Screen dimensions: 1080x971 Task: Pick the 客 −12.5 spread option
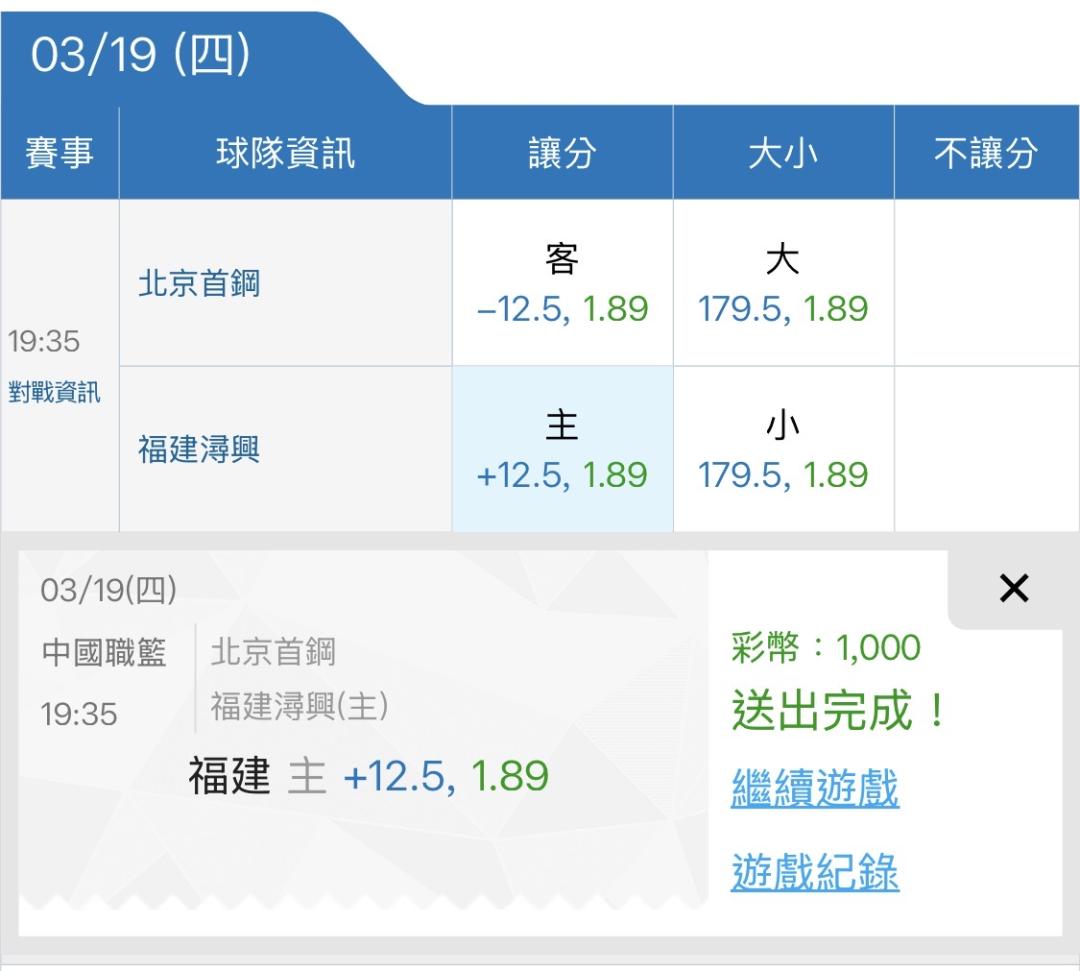click(562, 284)
